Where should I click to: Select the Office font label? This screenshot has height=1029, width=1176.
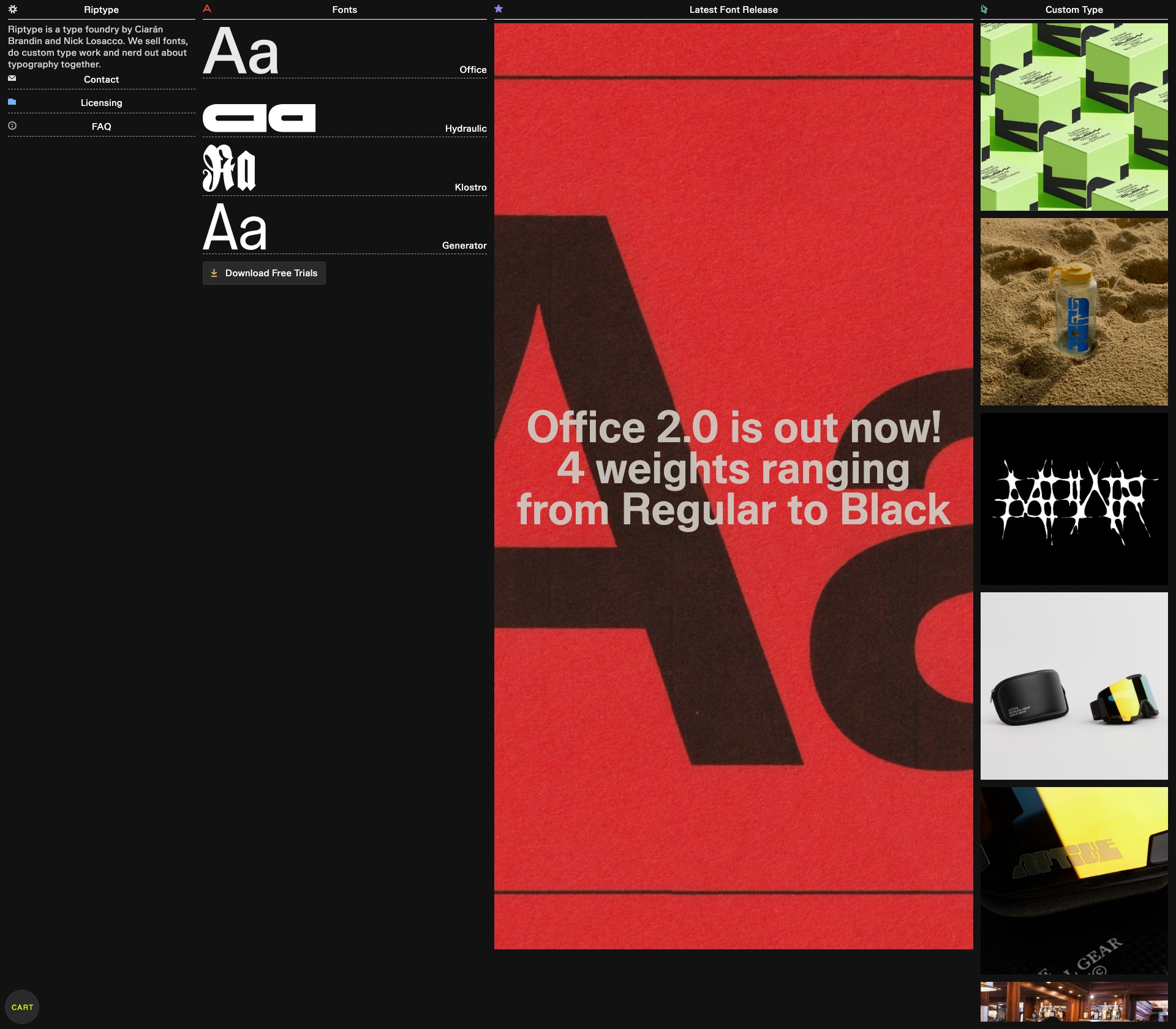[x=473, y=70]
